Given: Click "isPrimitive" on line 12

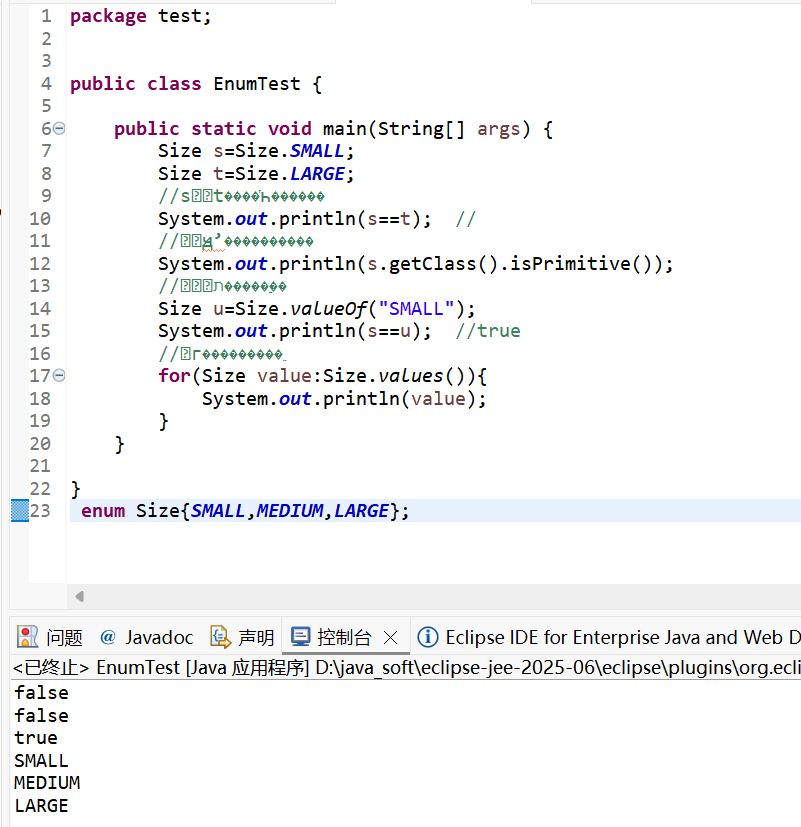Looking at the screenshot, I should pyautogui.click(x=570, y=263).
